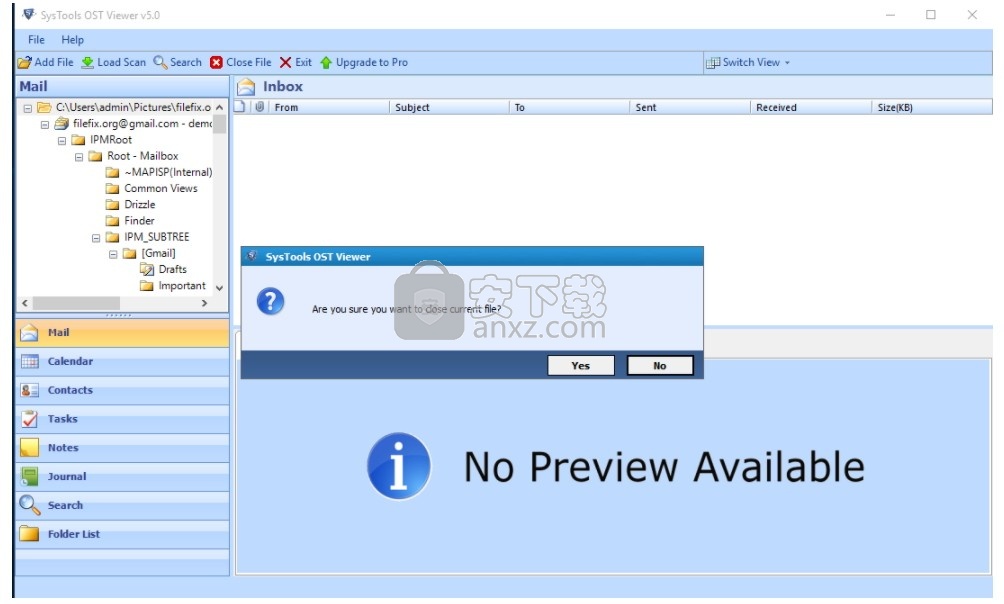
Task: Collapse the IPMRoot tree node
Action: pos(61,140)
